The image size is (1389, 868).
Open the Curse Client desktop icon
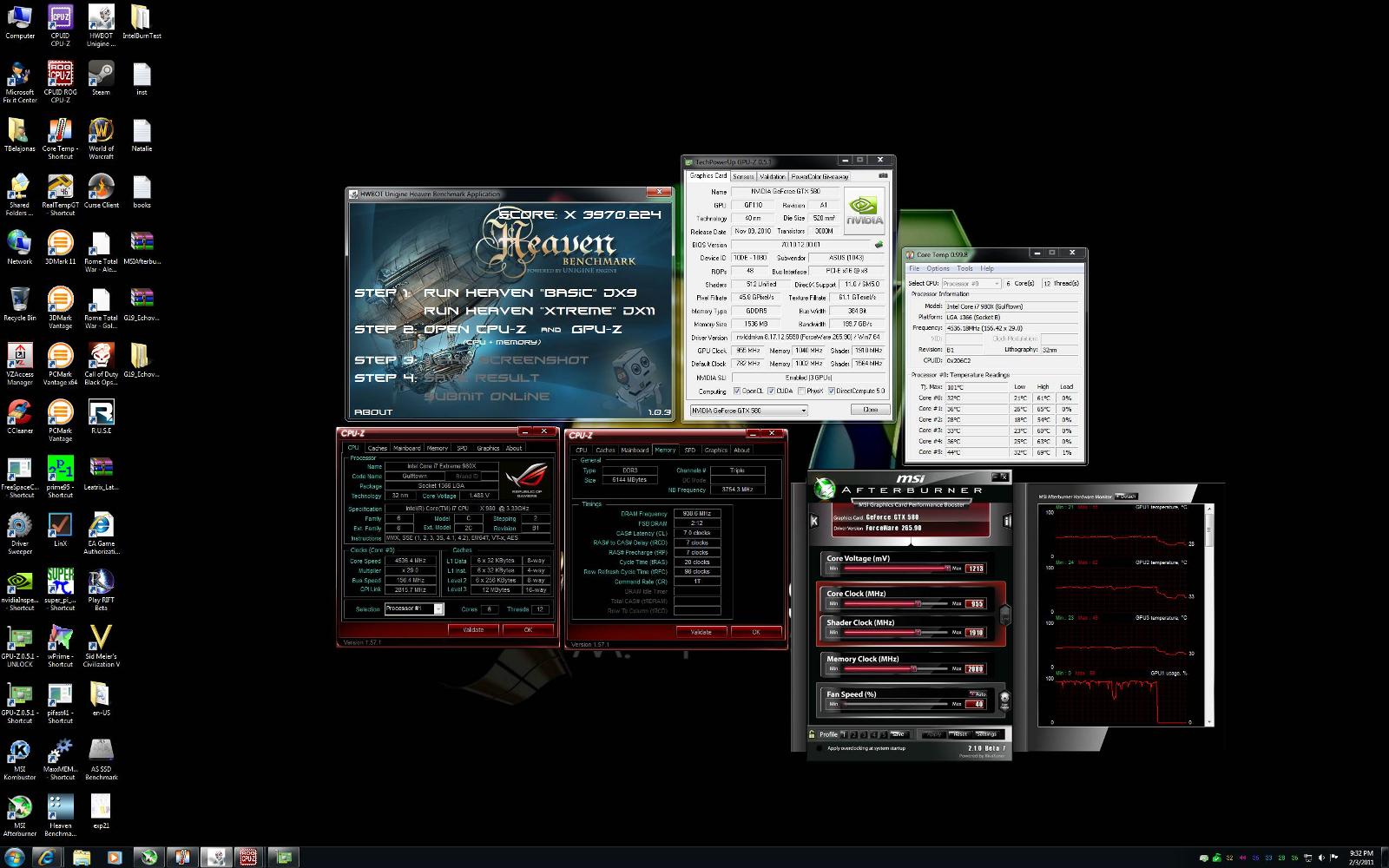pos(101,191)
